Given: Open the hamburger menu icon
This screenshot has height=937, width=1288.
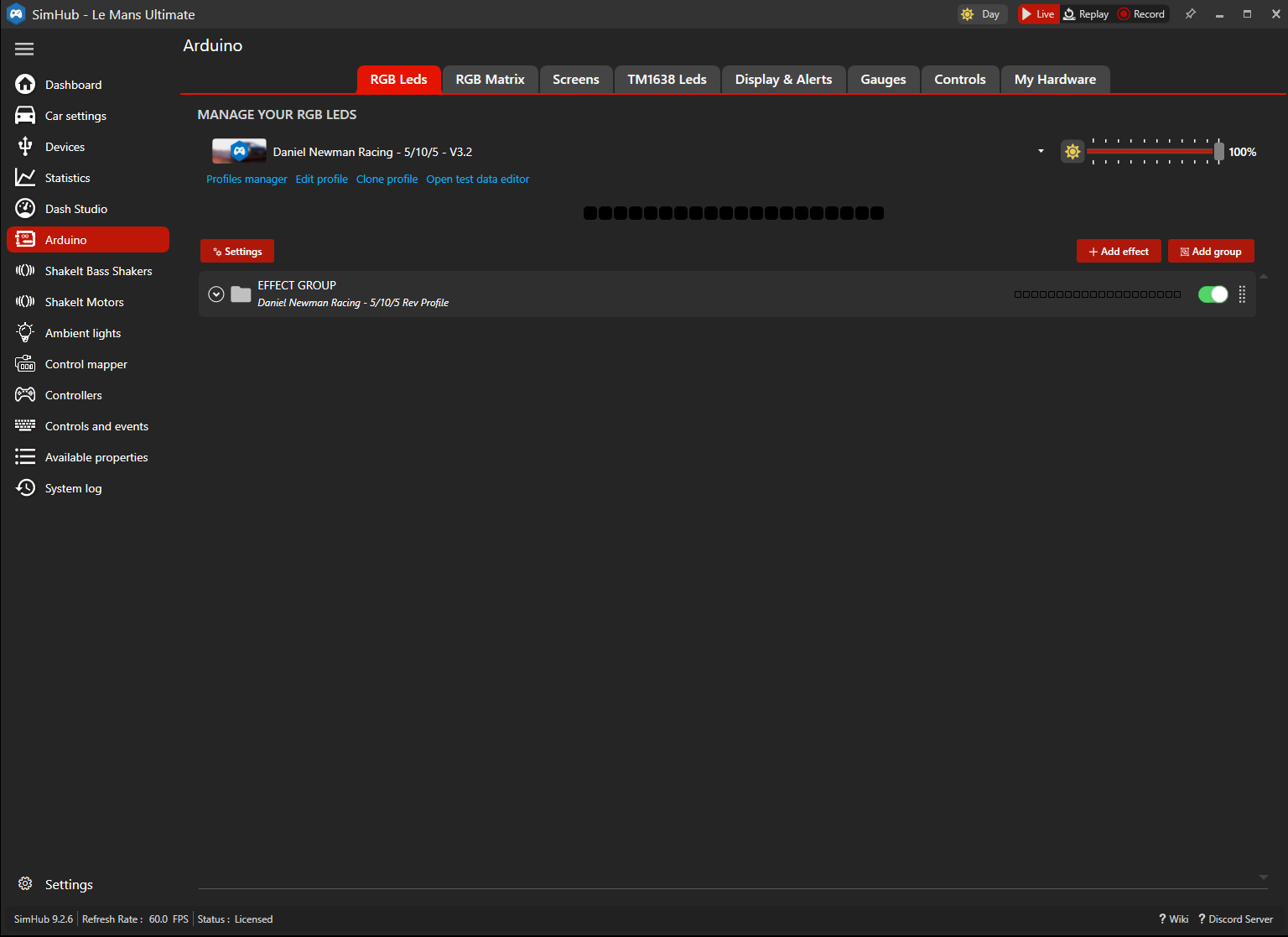Looking at the screenshot, I should tap(24, 49).
